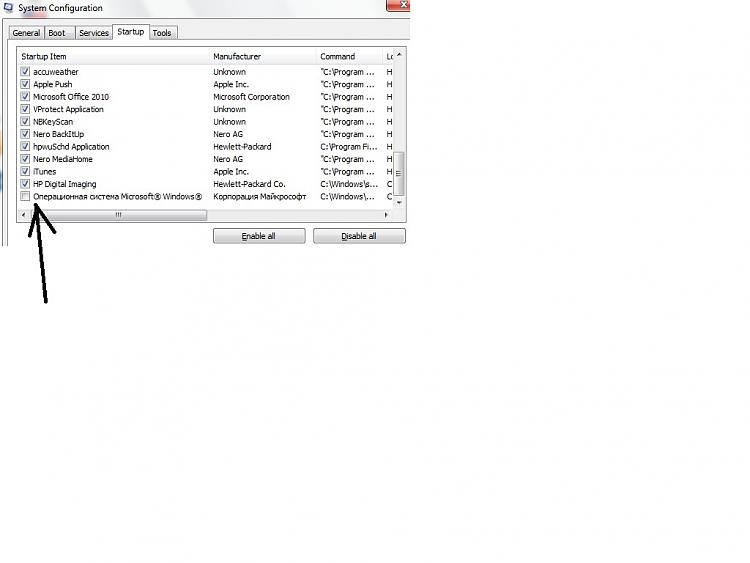Close the System Configuration window
This screenshot has width=750, height=563.
pos(398,5)
